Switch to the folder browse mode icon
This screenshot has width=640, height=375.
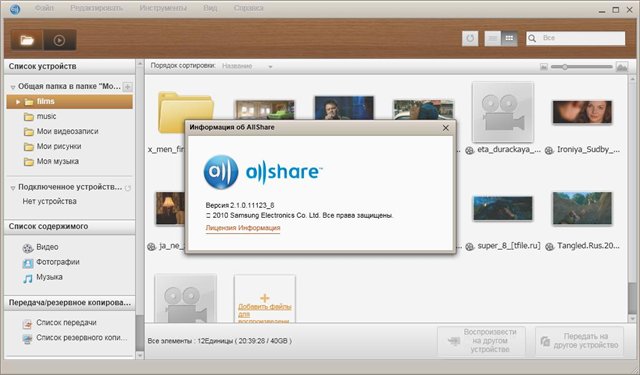tap(27, 40)
